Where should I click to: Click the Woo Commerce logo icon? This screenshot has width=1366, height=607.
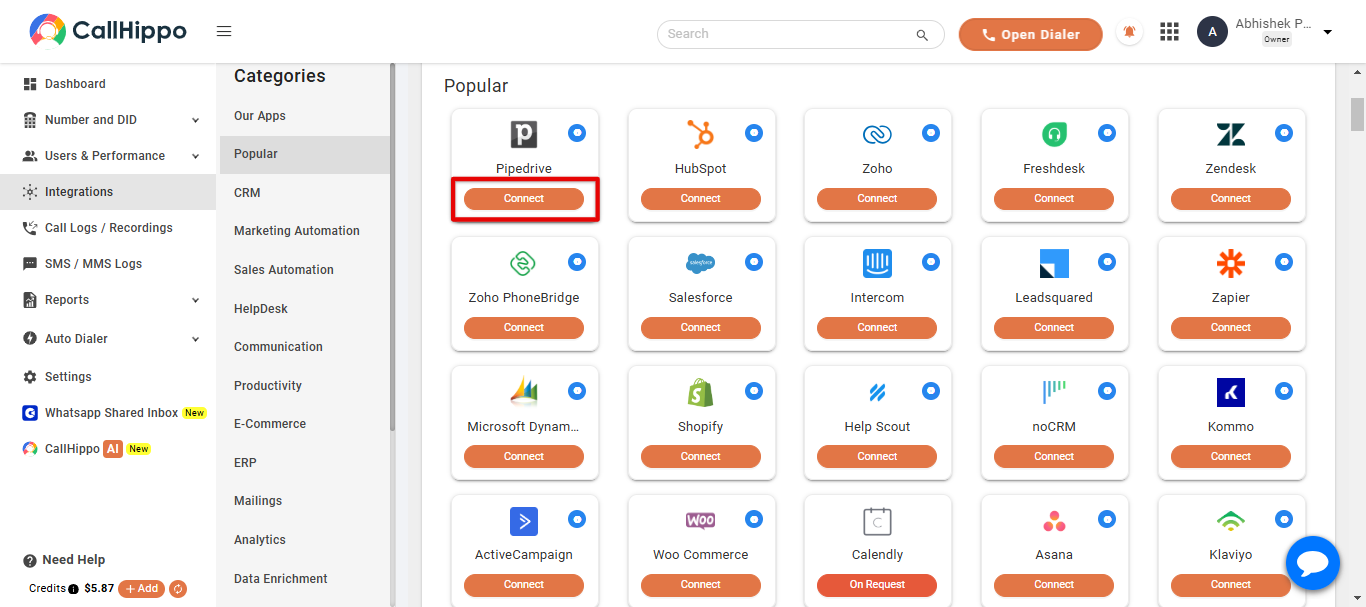point(700,521)
